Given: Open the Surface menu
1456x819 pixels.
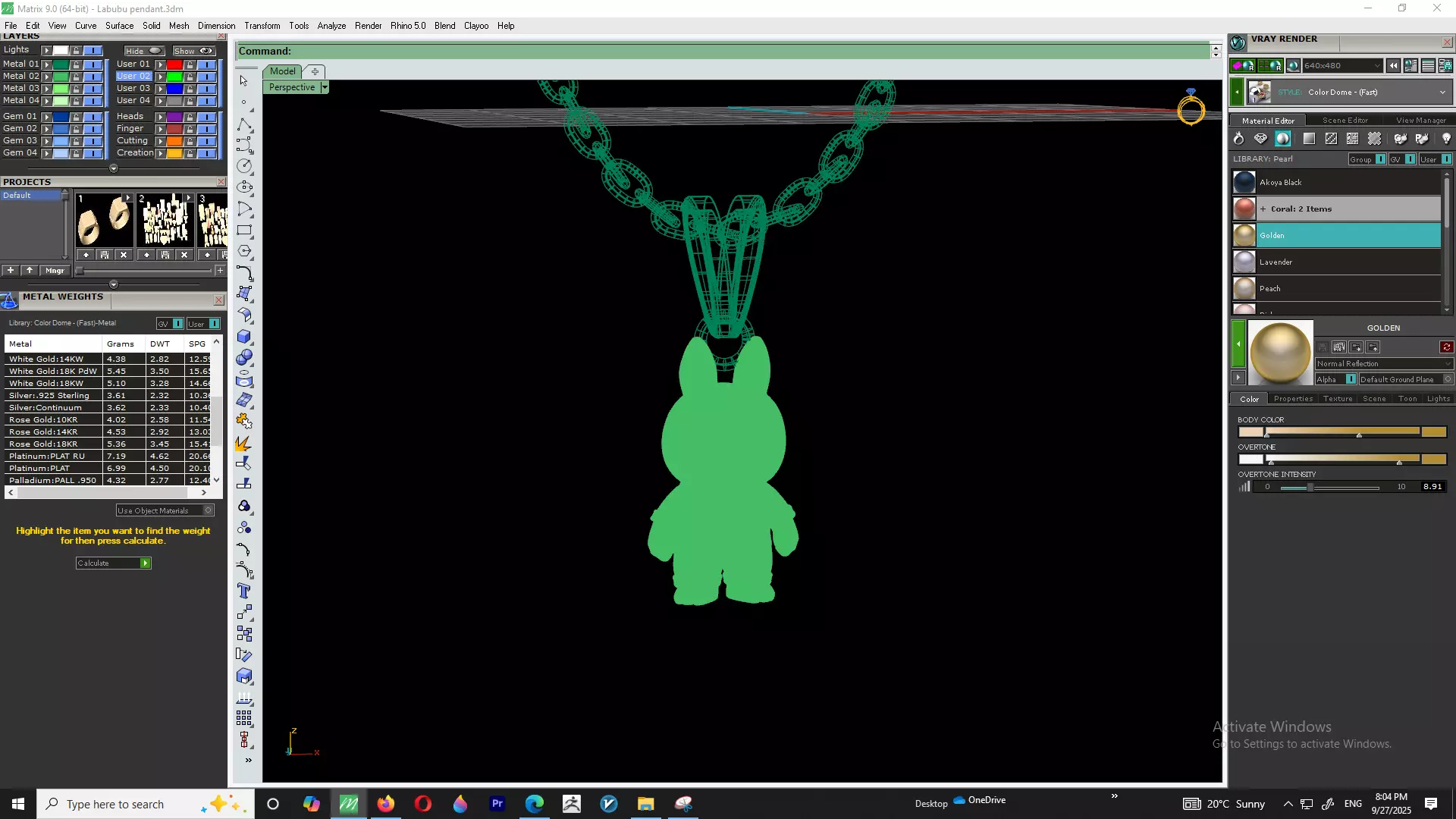Looking at the screenshot, I should [119, 26].
